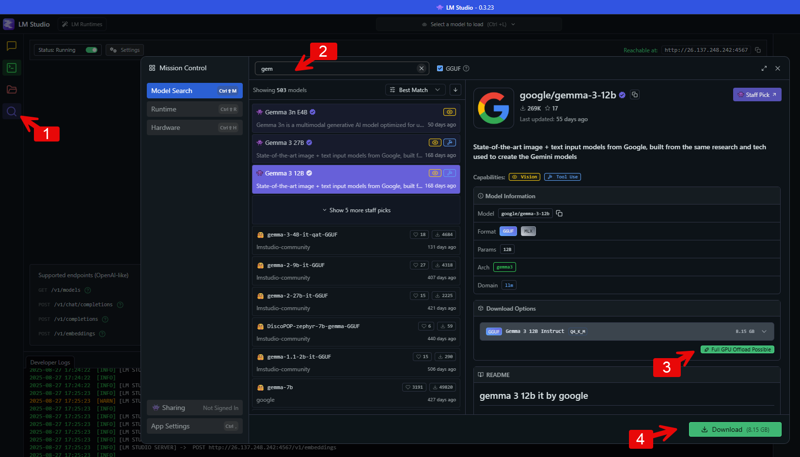This screenshot has width=800, height=457.
Task: Reverse the sort direction arrow
Action: click(x=455, y=90)
